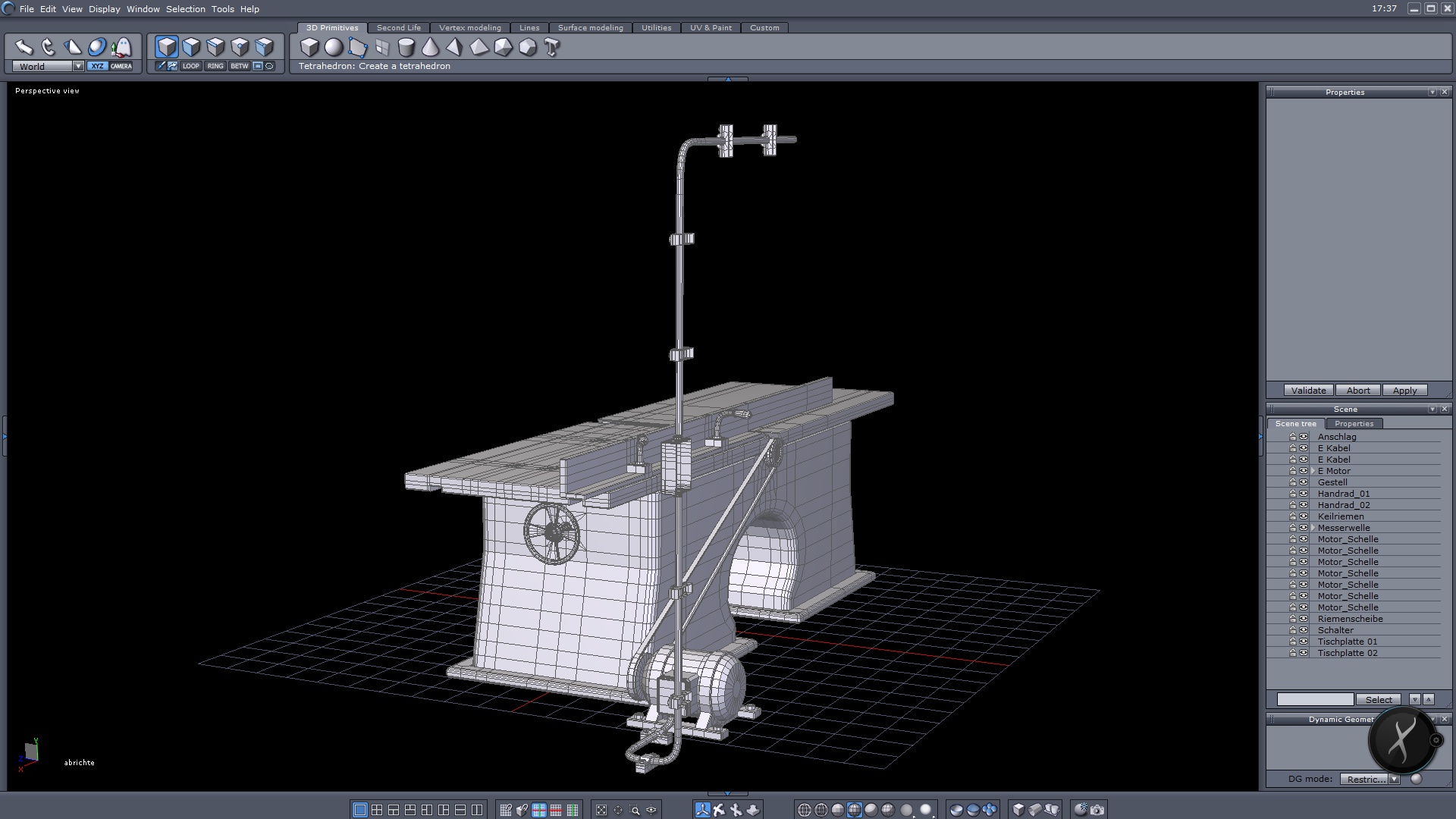The width and height of the screenshot is (1456, 819).
Task: Choose the 3D Text tool
Action: (552, 47)
